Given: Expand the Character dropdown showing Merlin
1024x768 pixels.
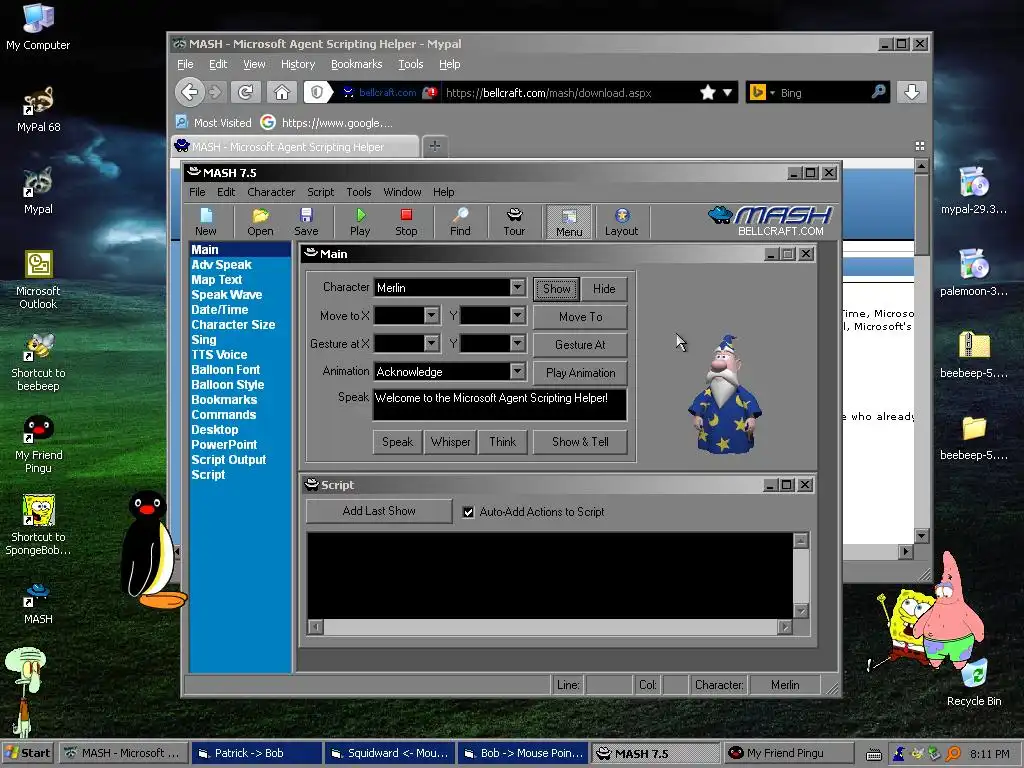Looking at the screenshot, I should pos(517,287).
